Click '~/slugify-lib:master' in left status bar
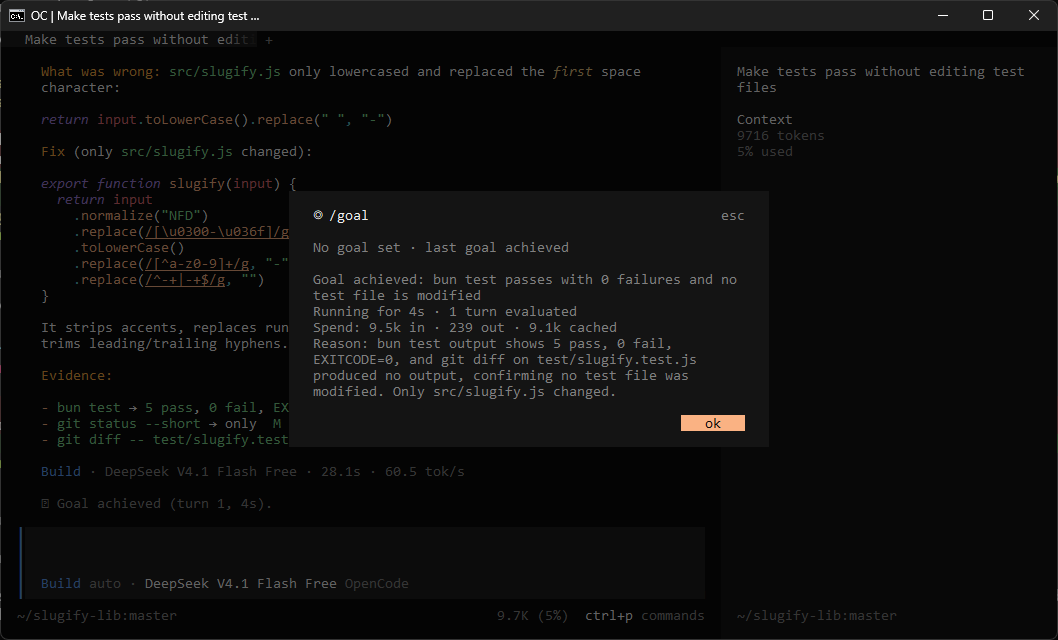The width and height of the screenshot is (1058, 640). click(x=96, y=616)
